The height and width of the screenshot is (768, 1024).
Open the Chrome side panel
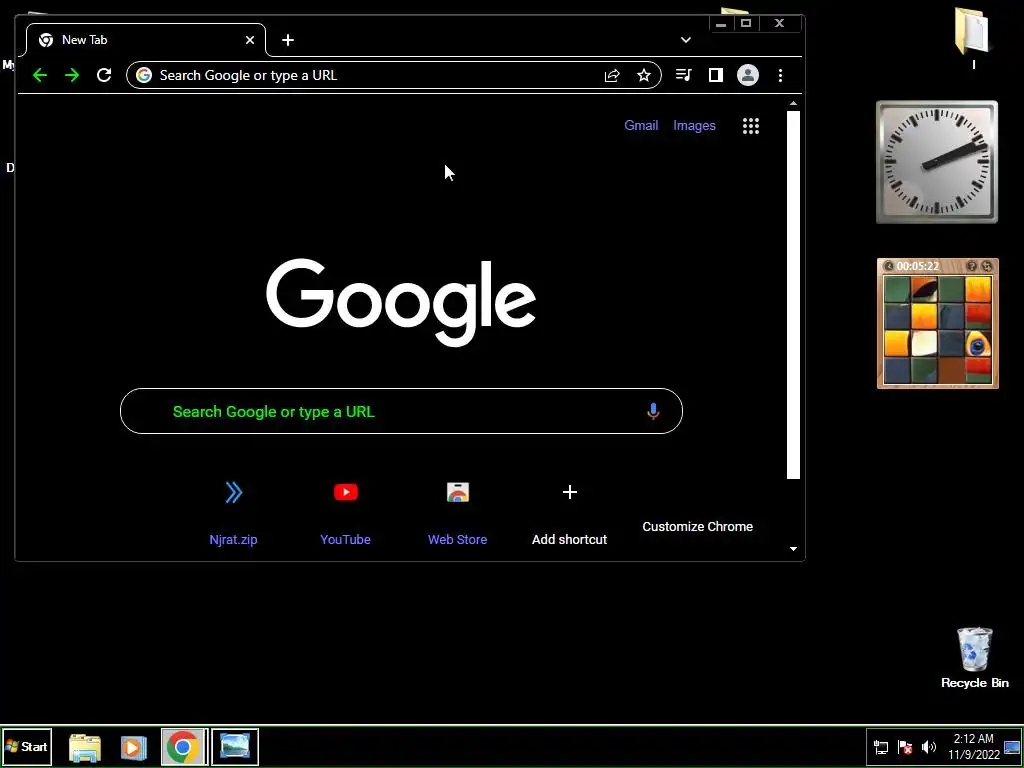pyautogui.click(x=716, y=75)
